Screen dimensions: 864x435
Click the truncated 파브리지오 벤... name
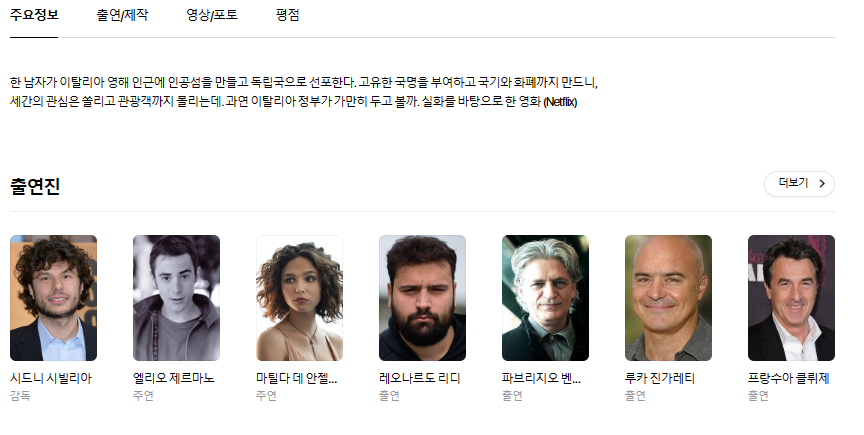[542, 378]
